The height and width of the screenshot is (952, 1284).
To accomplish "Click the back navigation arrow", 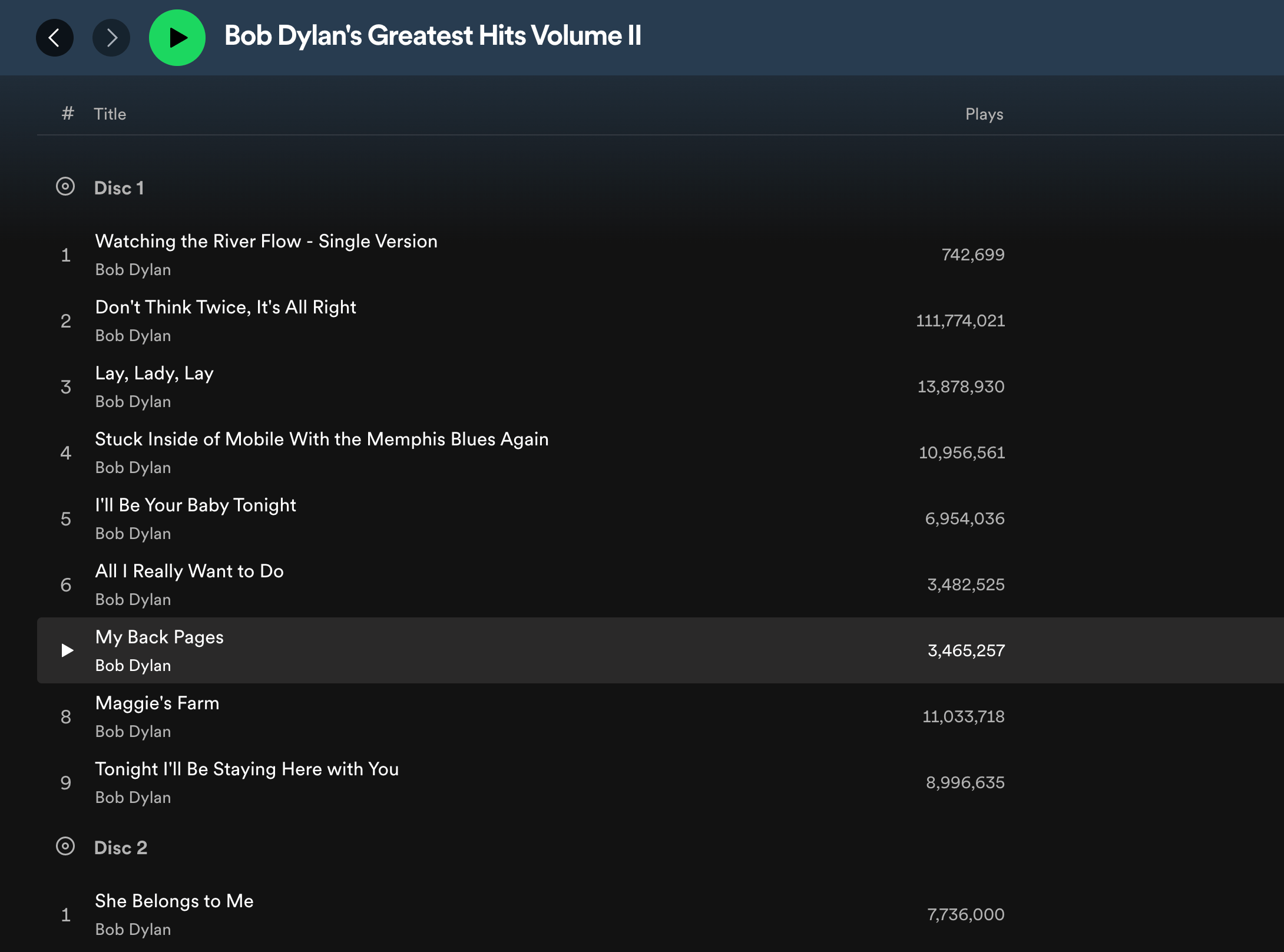I will (x=55, y=38).
